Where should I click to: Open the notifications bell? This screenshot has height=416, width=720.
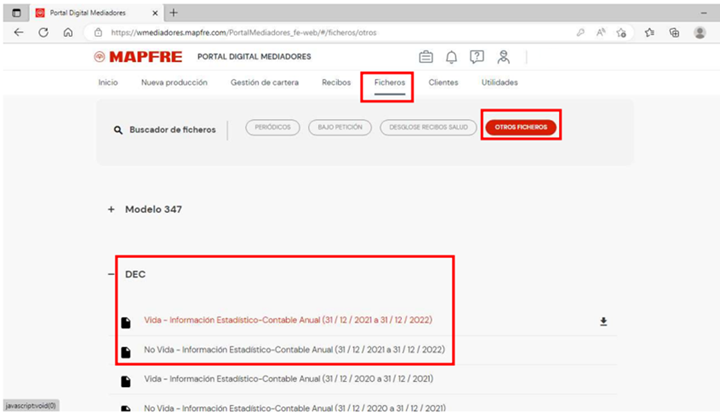coord(452,57)
